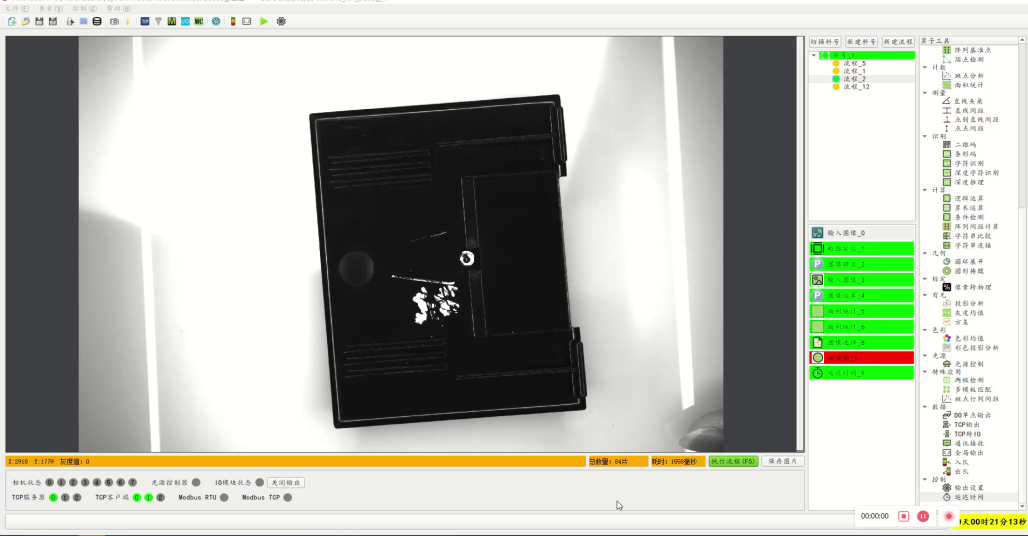Select the 色彩均值 color mean tool

click(x=964, y=338)
